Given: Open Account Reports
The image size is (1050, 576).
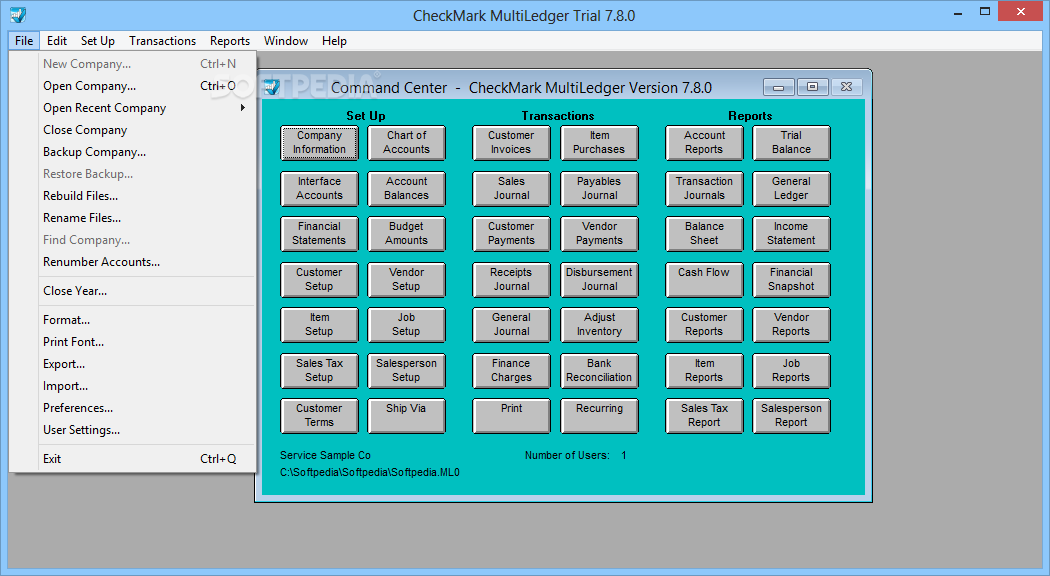Looking at the screenshot, I should [704, 143].
